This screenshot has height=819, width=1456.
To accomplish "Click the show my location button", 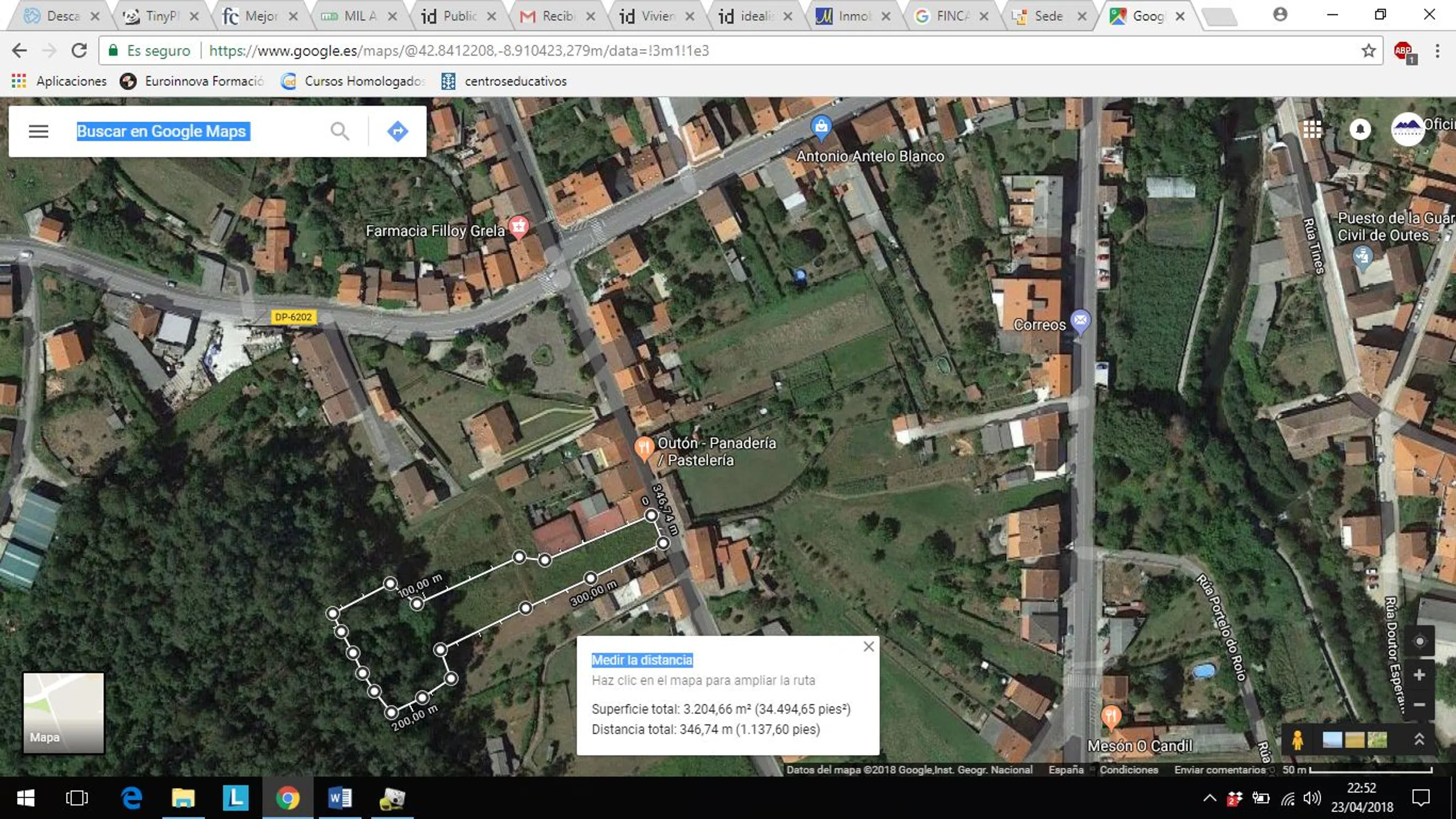I will coord(1419,642).
